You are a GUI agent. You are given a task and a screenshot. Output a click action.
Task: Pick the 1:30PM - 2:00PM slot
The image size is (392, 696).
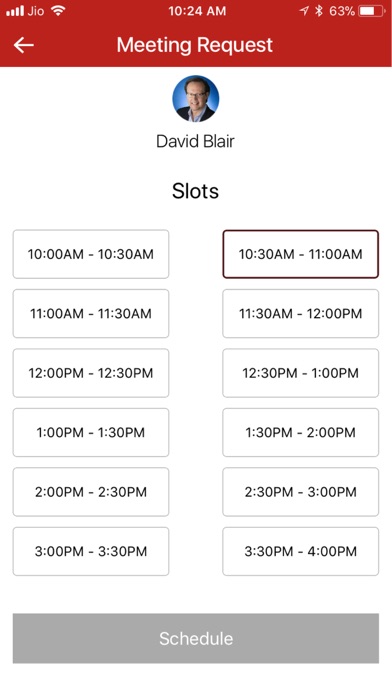click(x=301, y=432)
